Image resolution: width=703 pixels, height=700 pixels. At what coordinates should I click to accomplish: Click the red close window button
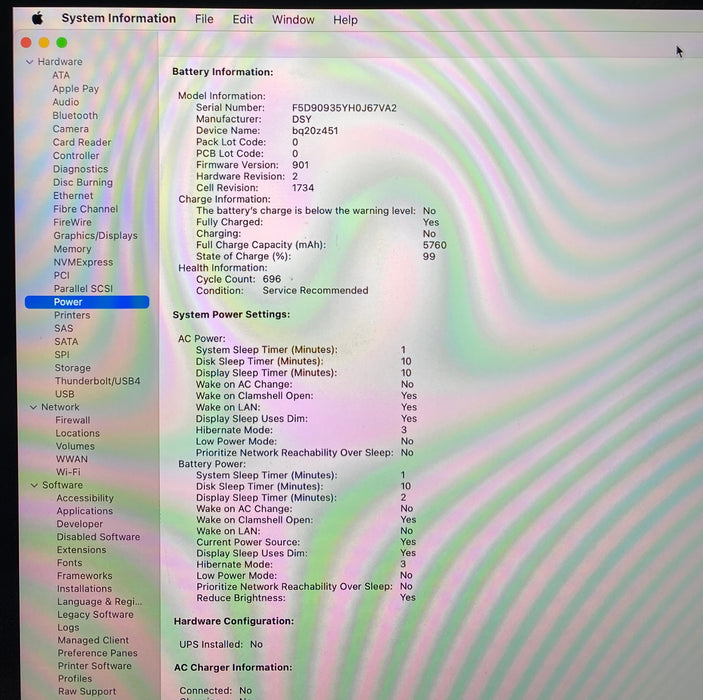pyautogui.click(x=26, y=43)
